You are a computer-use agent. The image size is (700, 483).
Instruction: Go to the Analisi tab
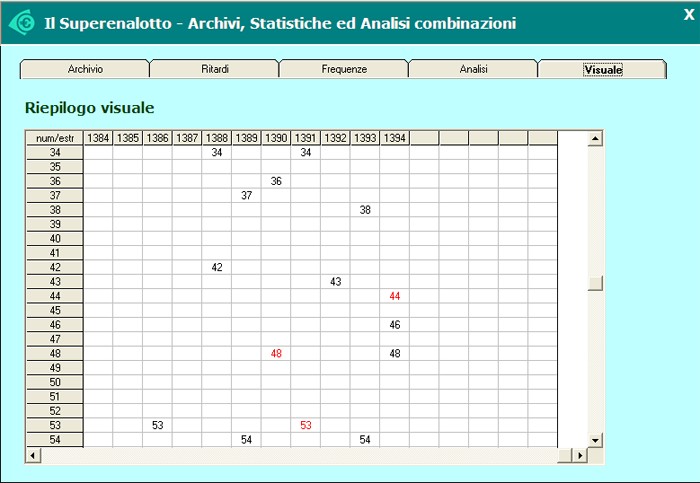(x=473, y=69)
